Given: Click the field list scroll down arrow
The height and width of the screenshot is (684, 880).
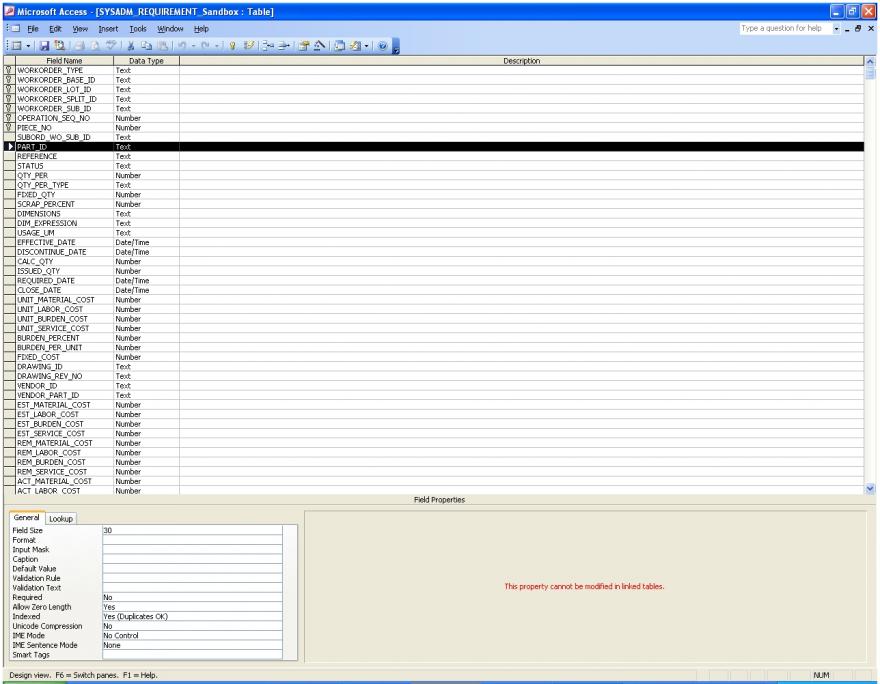Looking at the screenshot, I should tap(870, 488).
